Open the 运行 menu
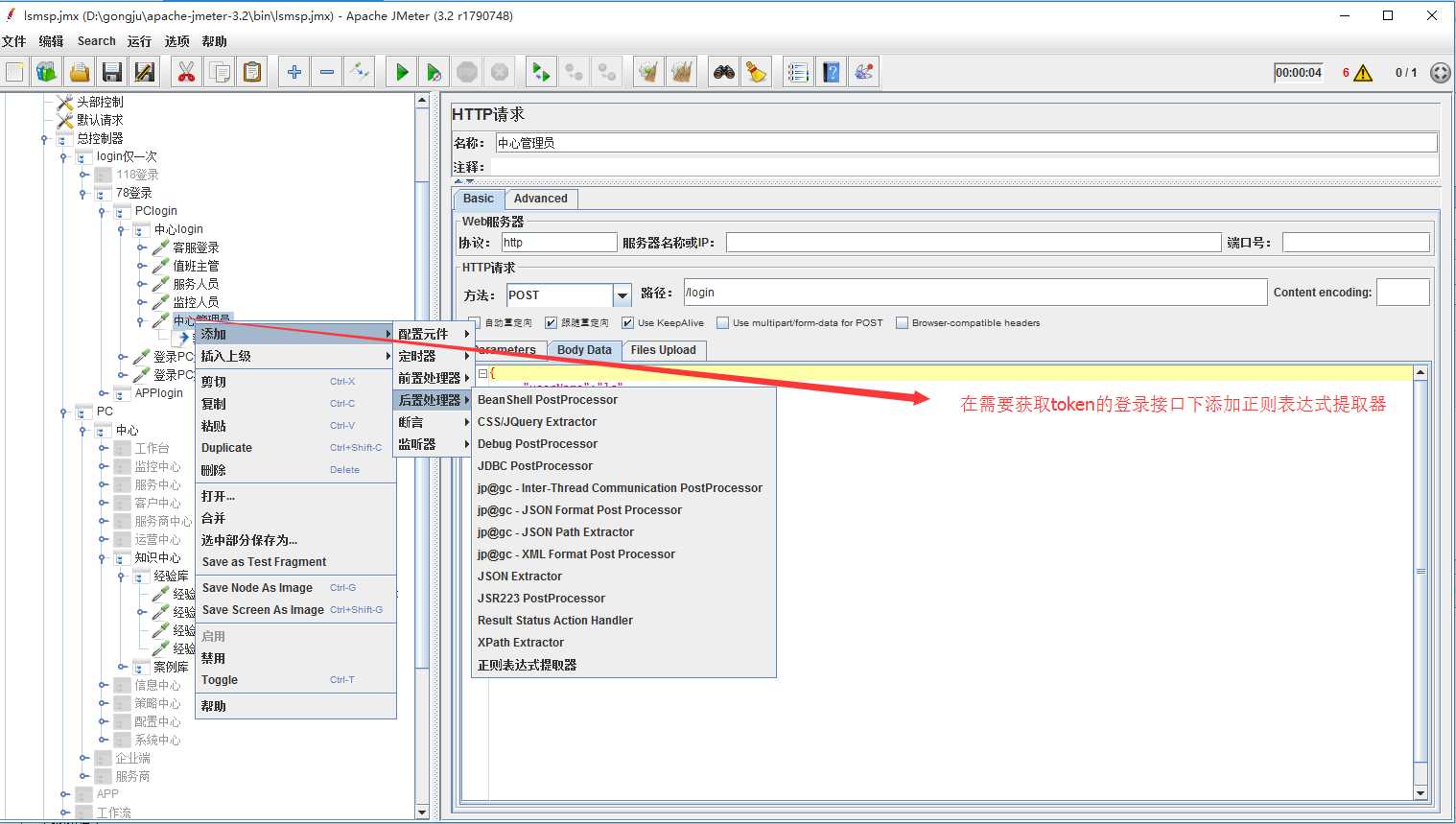This screenshot has width=1456, height=824. [x=139, y=41]
